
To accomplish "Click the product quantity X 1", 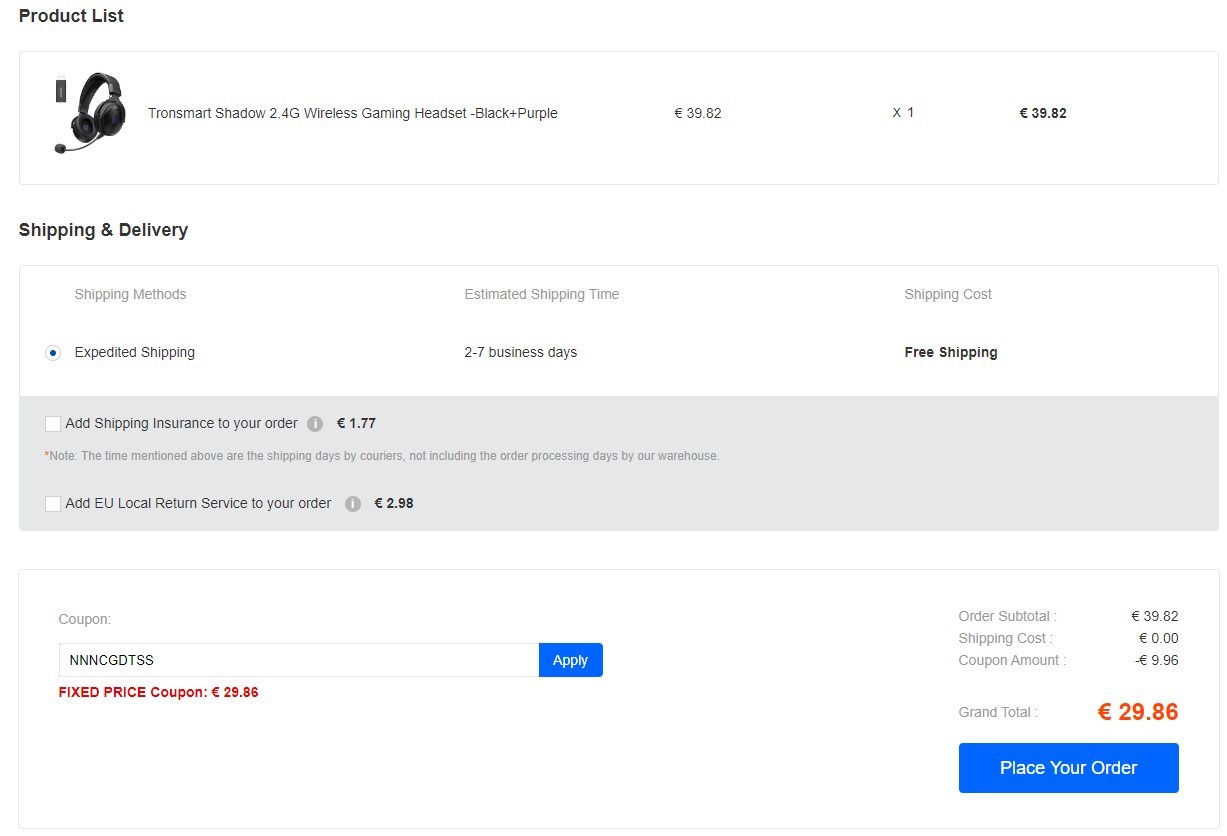I will (x=904, y=113).
